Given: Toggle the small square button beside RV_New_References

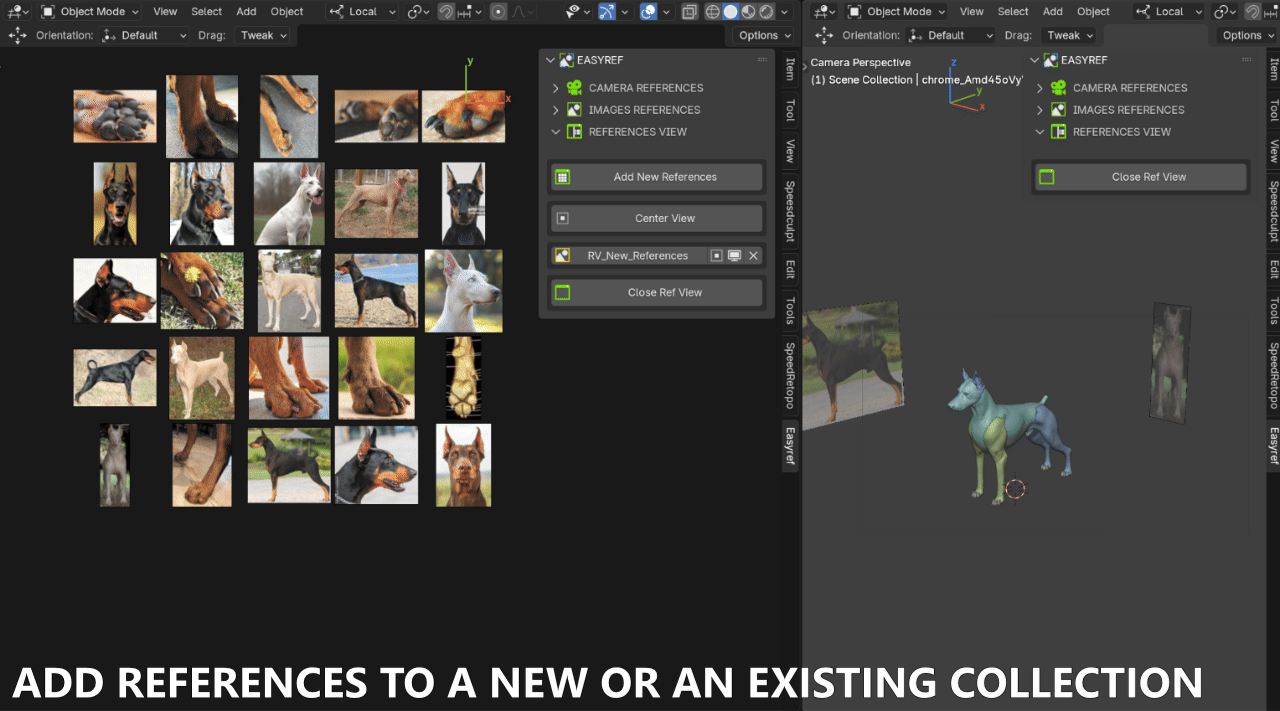Looking at the screenshot, I should click(x=716, y=255).
